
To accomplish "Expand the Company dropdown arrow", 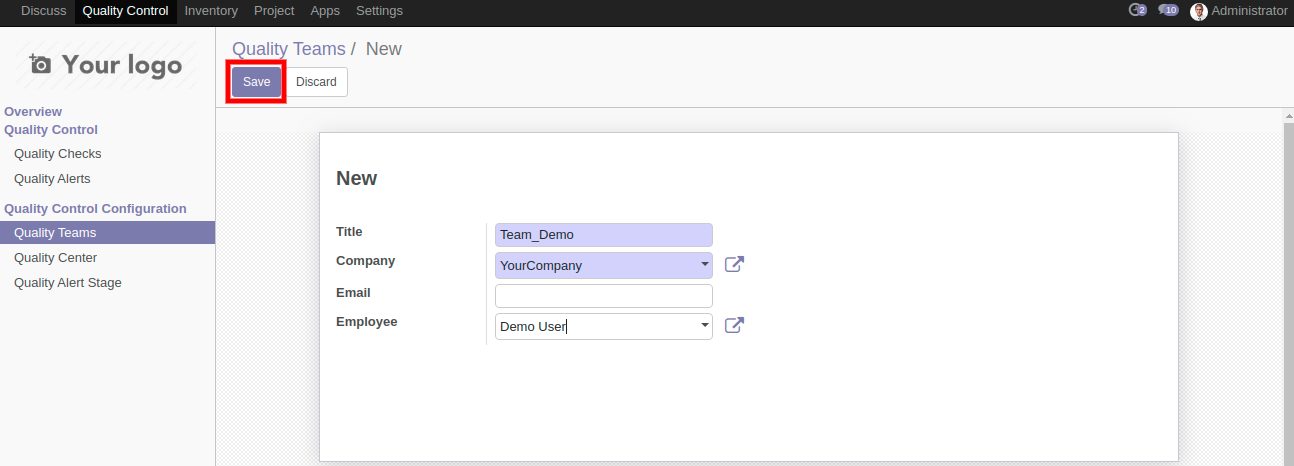I will 705,266.
